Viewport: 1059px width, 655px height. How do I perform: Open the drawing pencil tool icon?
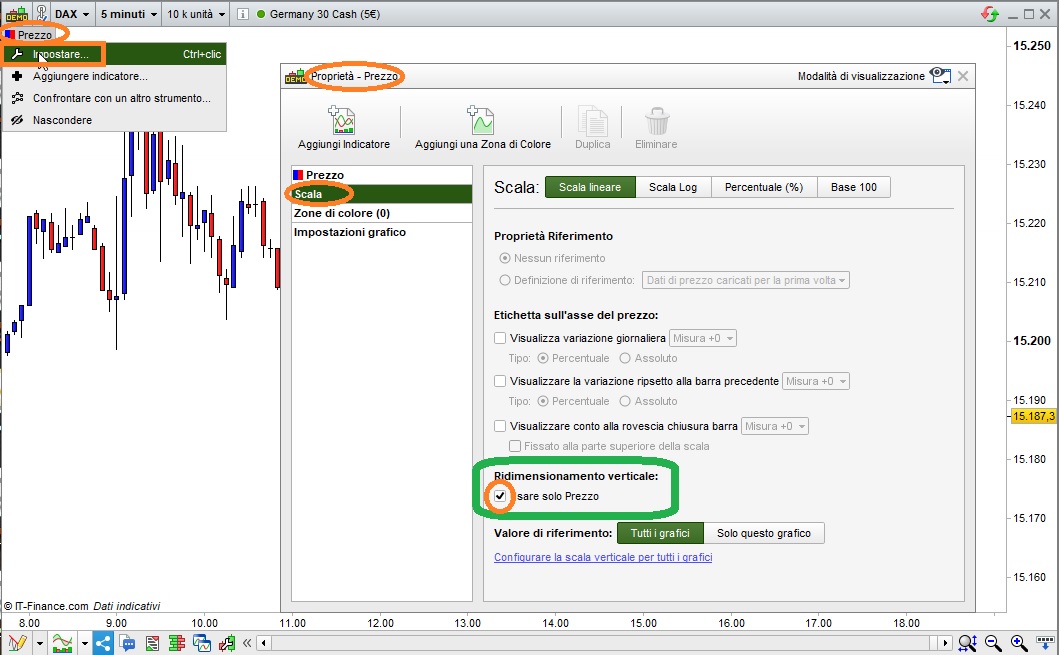point(17,643)
